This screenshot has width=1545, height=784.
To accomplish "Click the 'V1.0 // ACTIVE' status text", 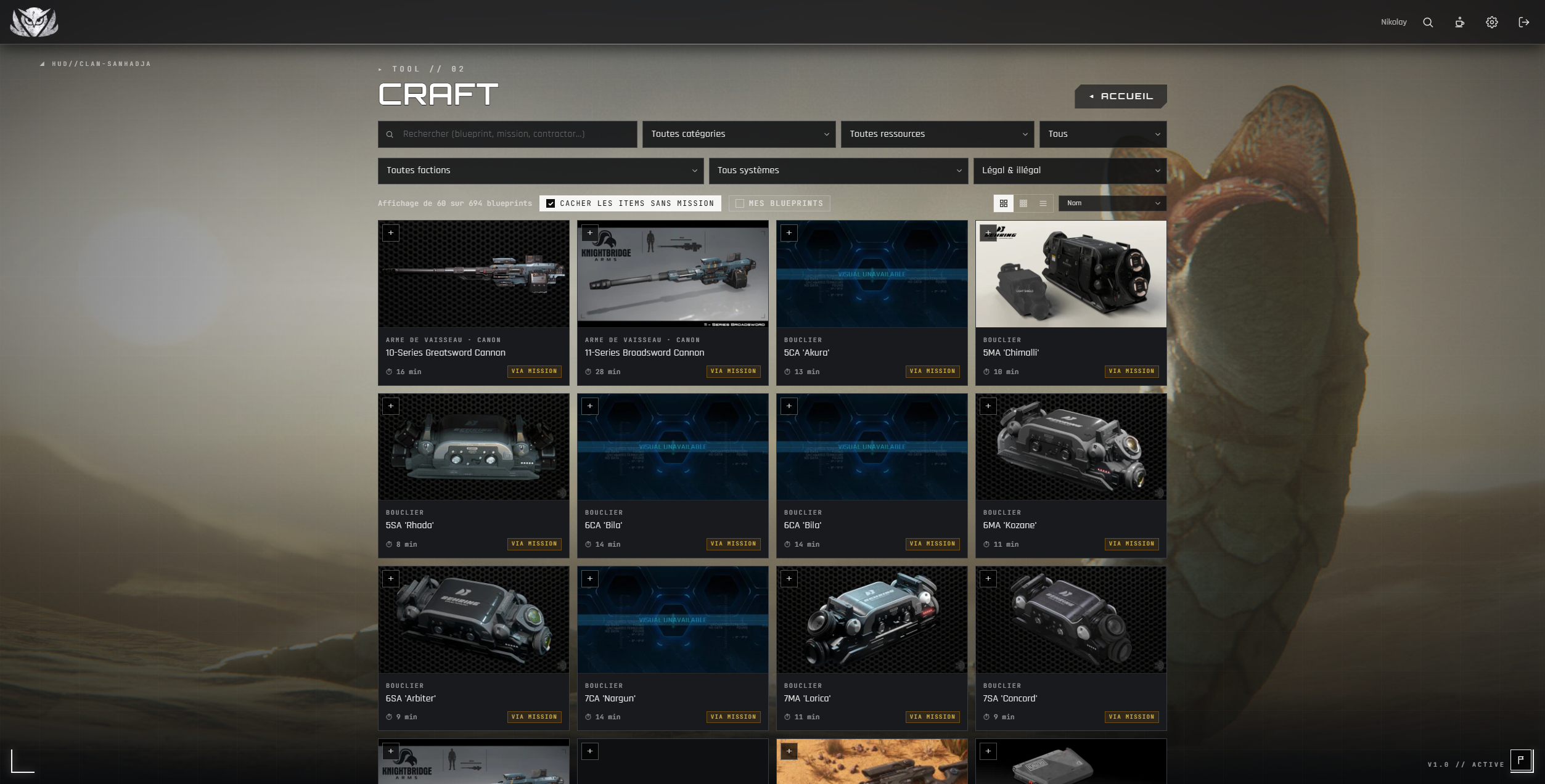I will [1465, 765].
